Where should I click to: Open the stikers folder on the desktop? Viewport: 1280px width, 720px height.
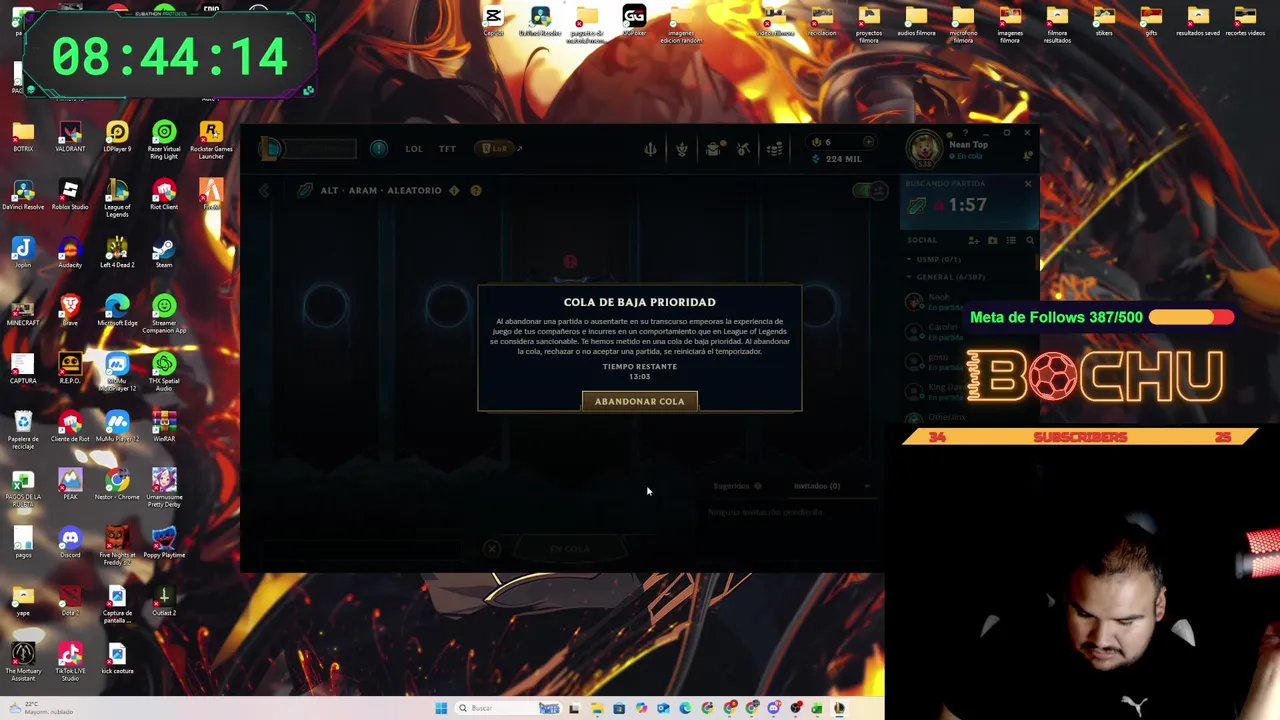pyautogui.click(x=1104, y=22)
